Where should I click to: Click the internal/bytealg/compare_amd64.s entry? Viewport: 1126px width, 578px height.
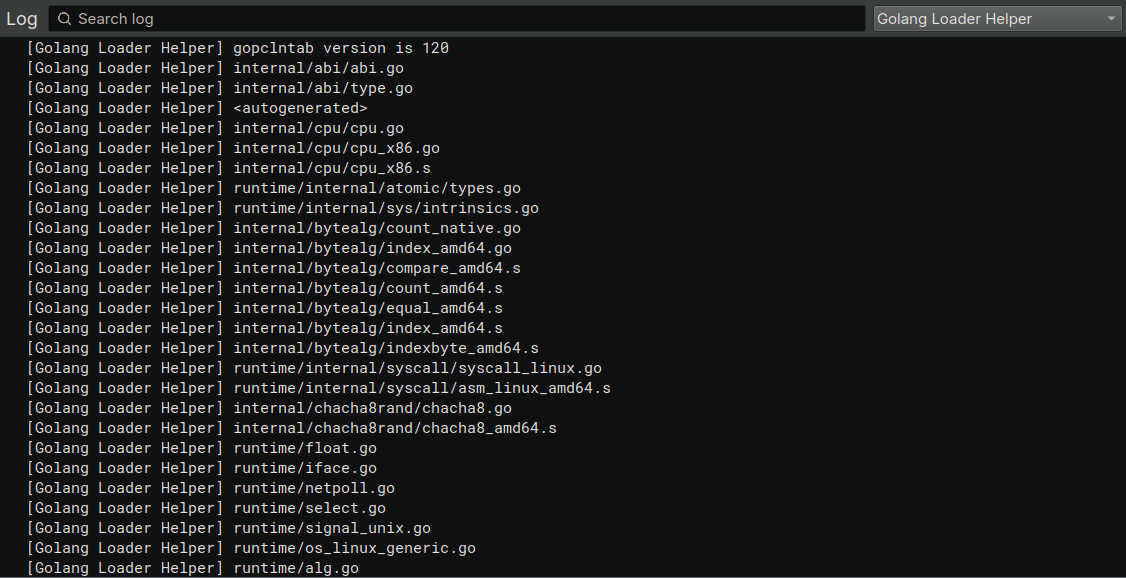point(274,268)
